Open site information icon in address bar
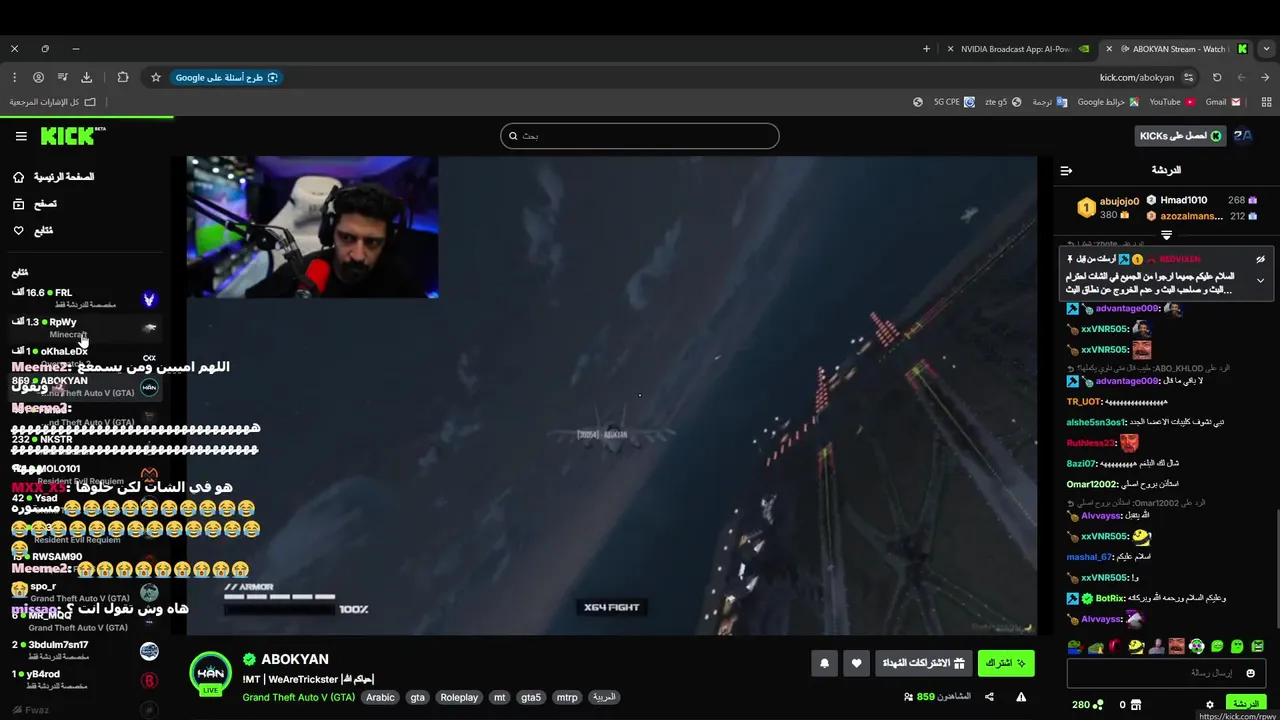 (x=1188, y=77)
